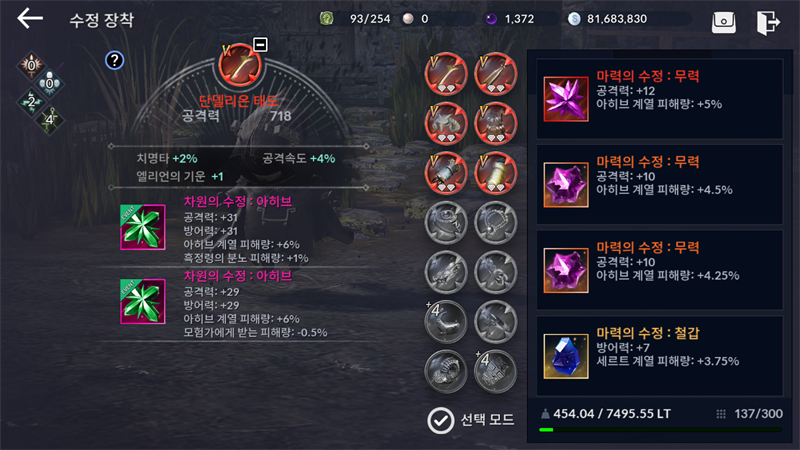Go back with the left arrow
This screenshot has width=800, height=450.
click(x=30, y=19)
